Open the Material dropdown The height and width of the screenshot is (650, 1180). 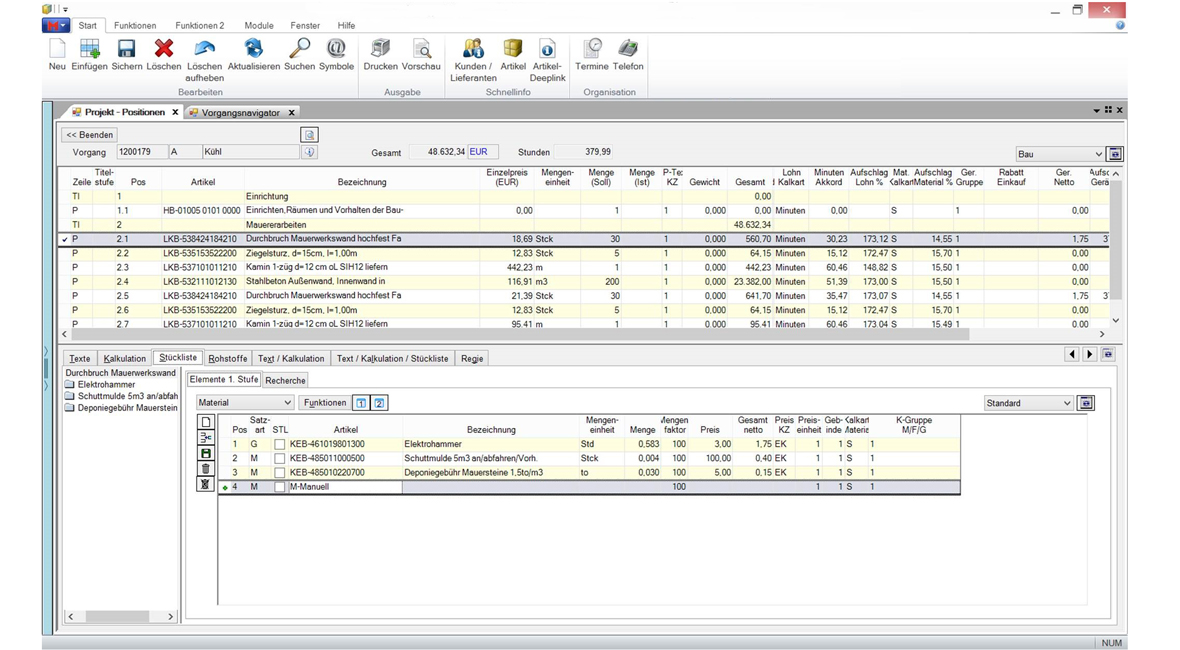tap(287, 403)
